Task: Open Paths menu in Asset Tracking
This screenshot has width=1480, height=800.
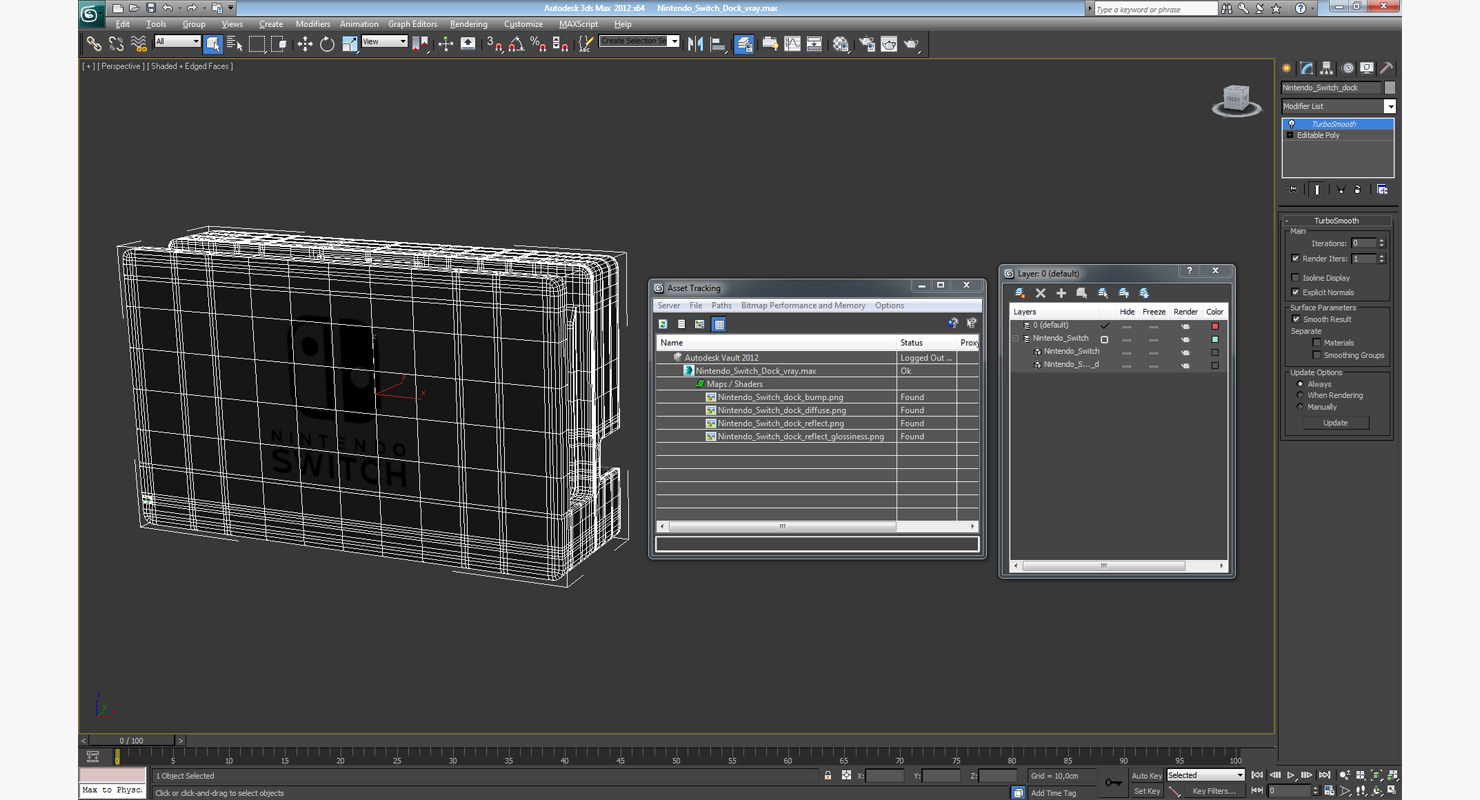Action: [x=721, y=306]
